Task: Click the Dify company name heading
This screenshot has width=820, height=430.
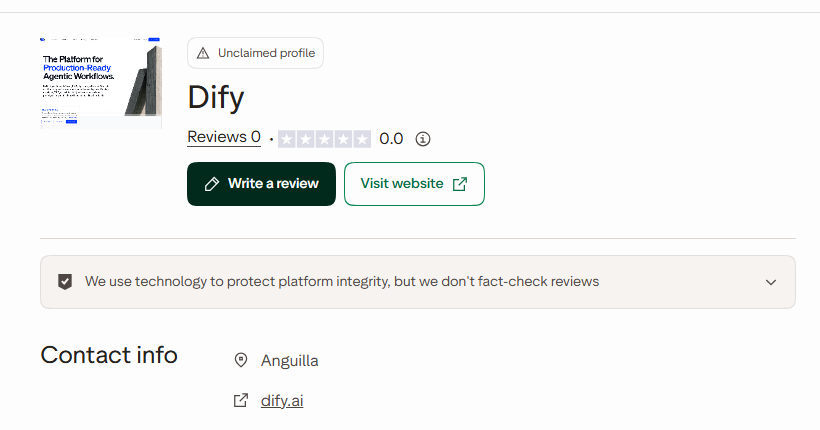Action: [216, 98]
